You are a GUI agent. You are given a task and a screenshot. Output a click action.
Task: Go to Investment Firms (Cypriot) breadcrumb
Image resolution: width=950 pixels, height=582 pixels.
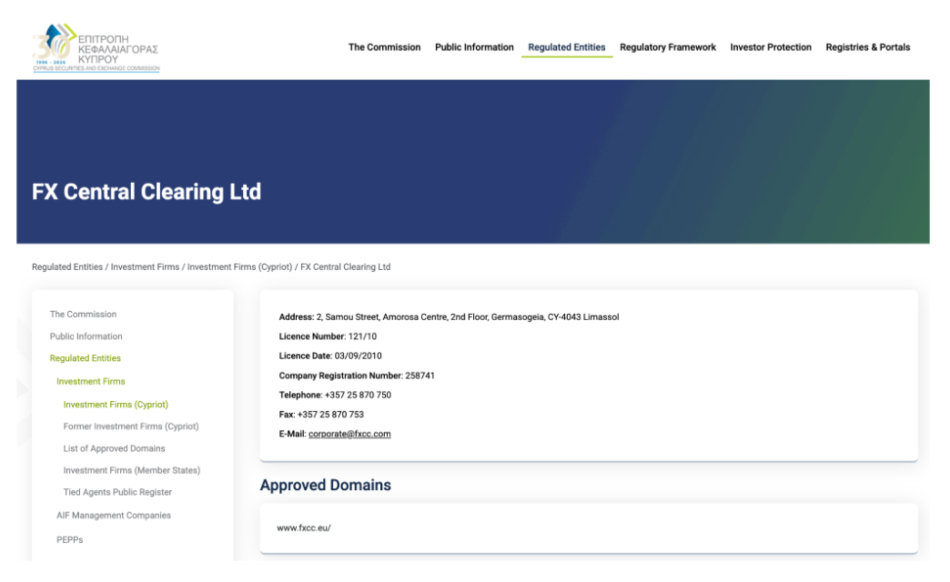click(239, 267)
